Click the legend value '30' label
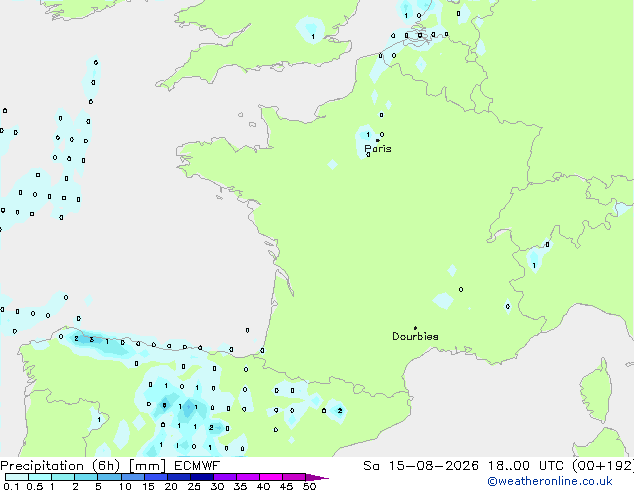Viewport: 634px width, 490px height. pyautogui.click(x=217, y=486)
